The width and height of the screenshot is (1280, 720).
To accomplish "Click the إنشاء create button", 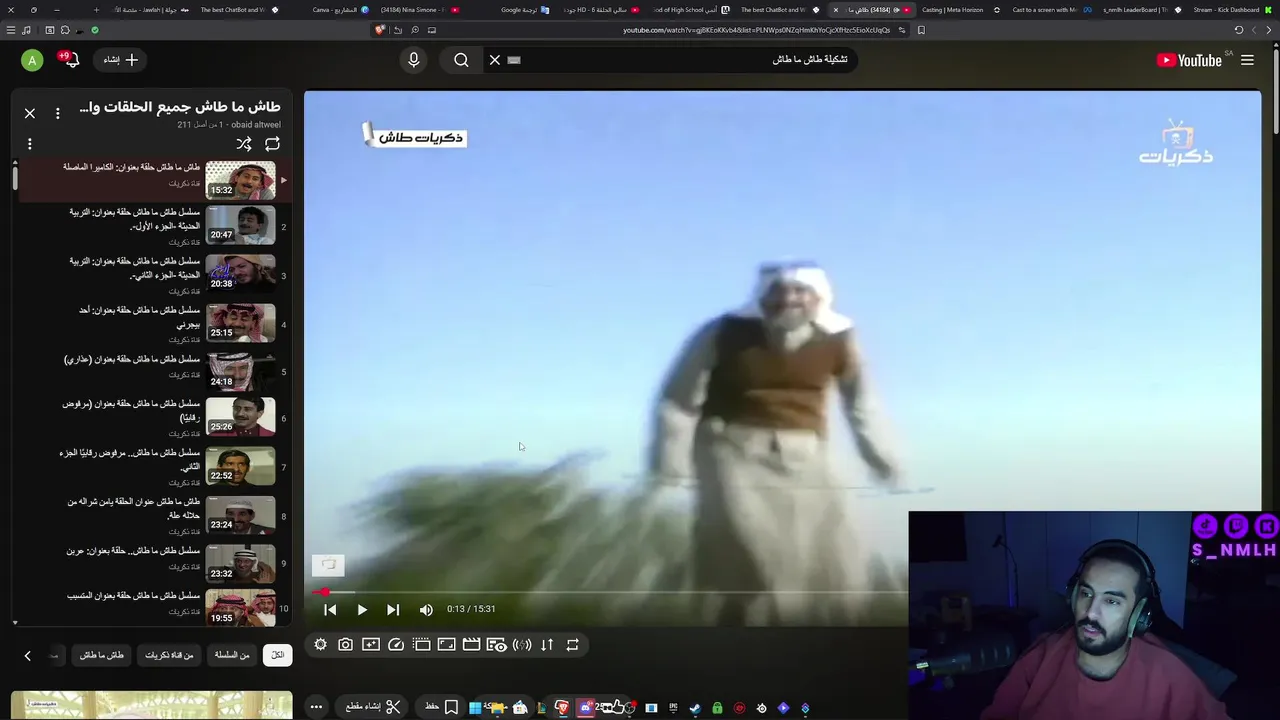I will (x=121, y=60).
